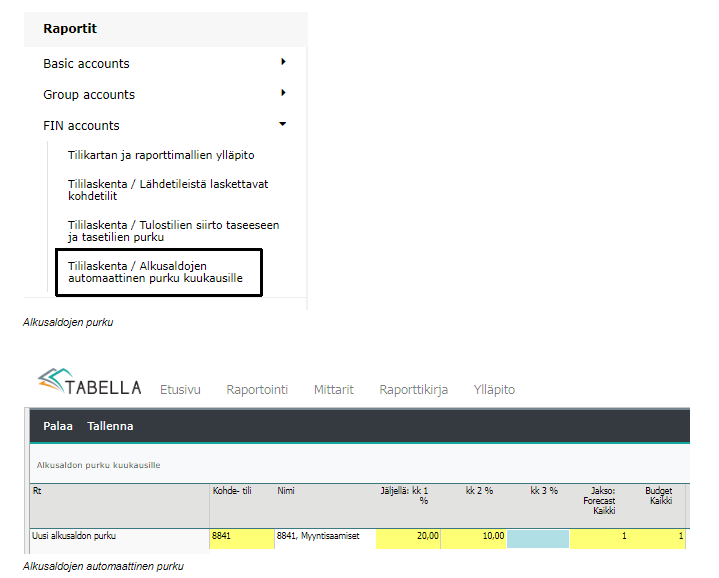Open the Raportointi menu
719x578 pixels.
point(257,389)
